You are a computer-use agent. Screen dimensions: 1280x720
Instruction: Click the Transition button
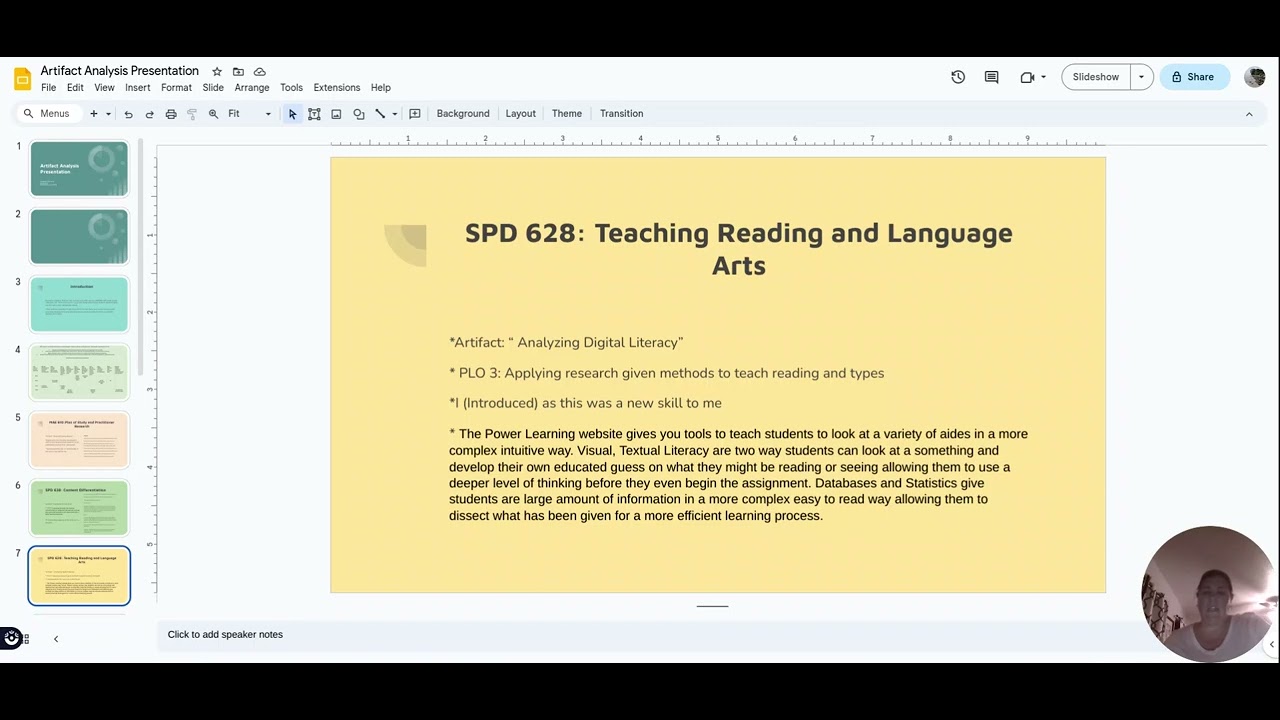(x=621, y=114)
